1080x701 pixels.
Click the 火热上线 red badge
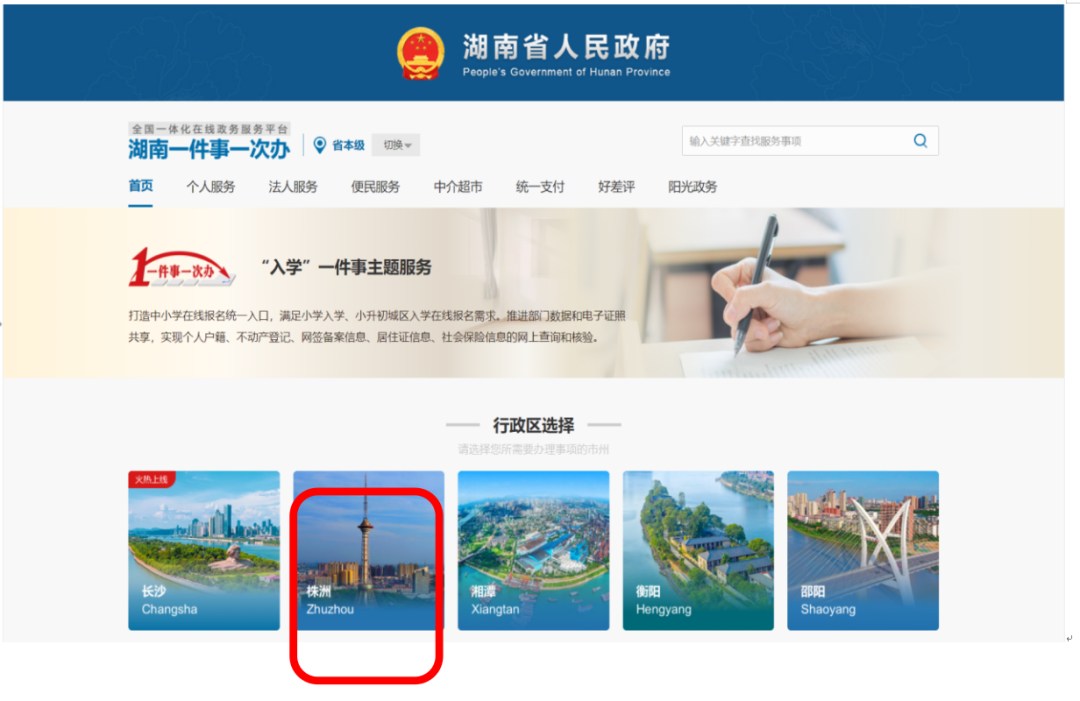click(152, 479)
